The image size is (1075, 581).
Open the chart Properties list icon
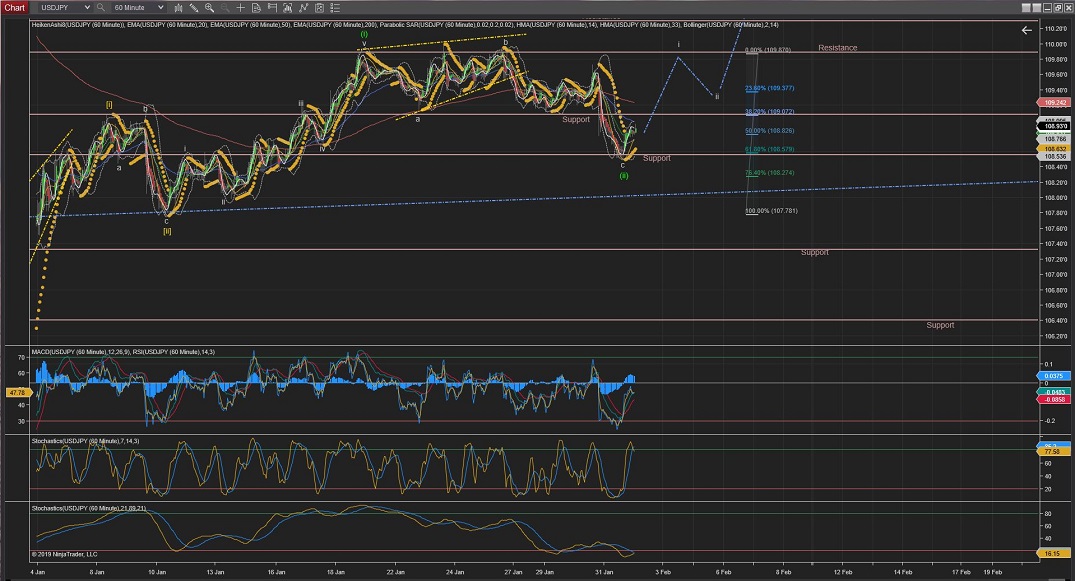click(335, 7)
